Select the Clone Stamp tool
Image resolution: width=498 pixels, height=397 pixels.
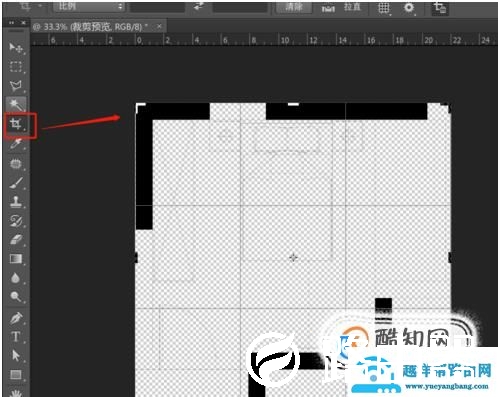pos(16,202)
